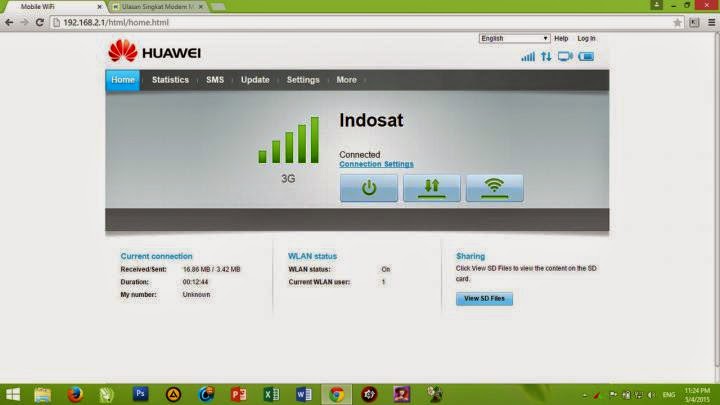Open File Explorer from taskbar

coord(43,394)
